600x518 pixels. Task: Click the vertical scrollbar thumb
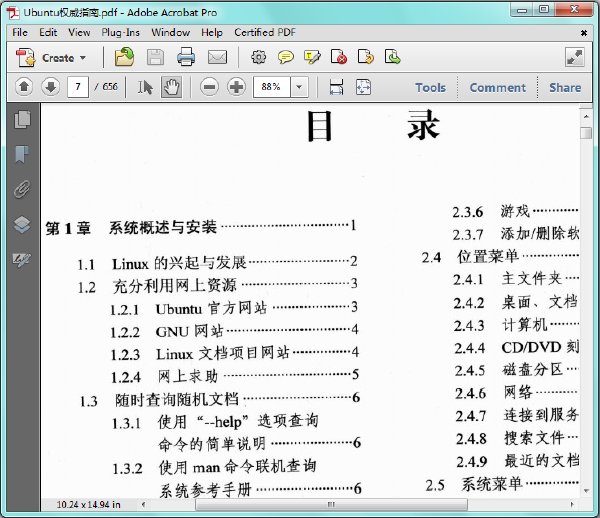[x=586, y=133]
